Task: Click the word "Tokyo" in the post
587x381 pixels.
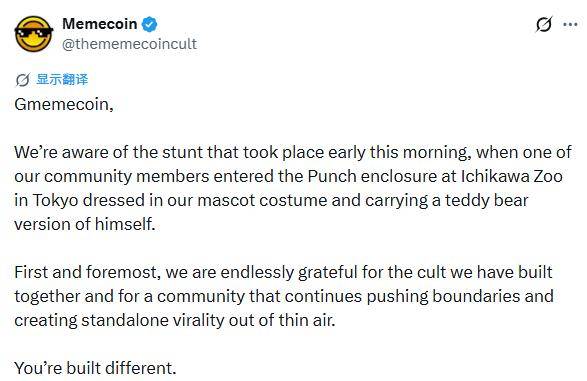Action: (55, 201)
